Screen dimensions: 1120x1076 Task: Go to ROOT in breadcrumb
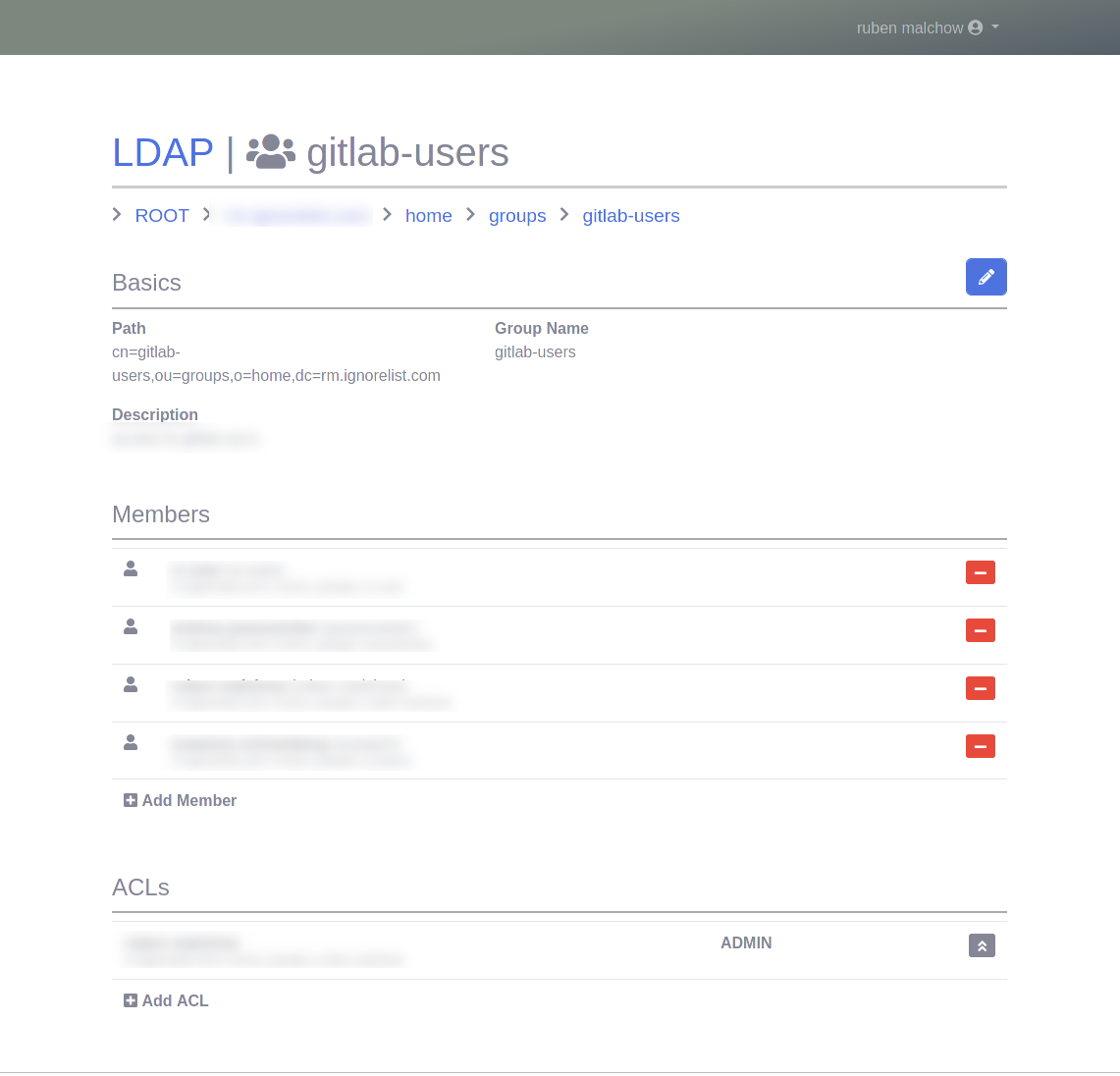(x=162, y=216)
